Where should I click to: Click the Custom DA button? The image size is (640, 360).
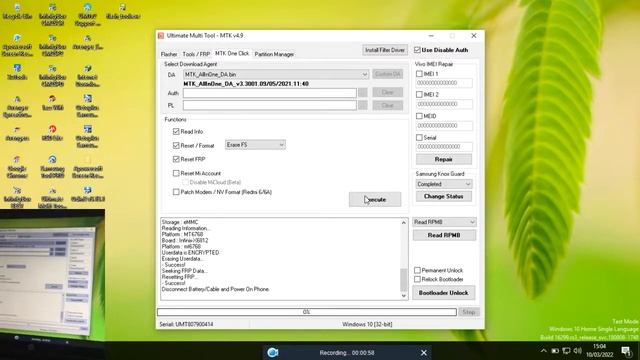click(388, 74)
